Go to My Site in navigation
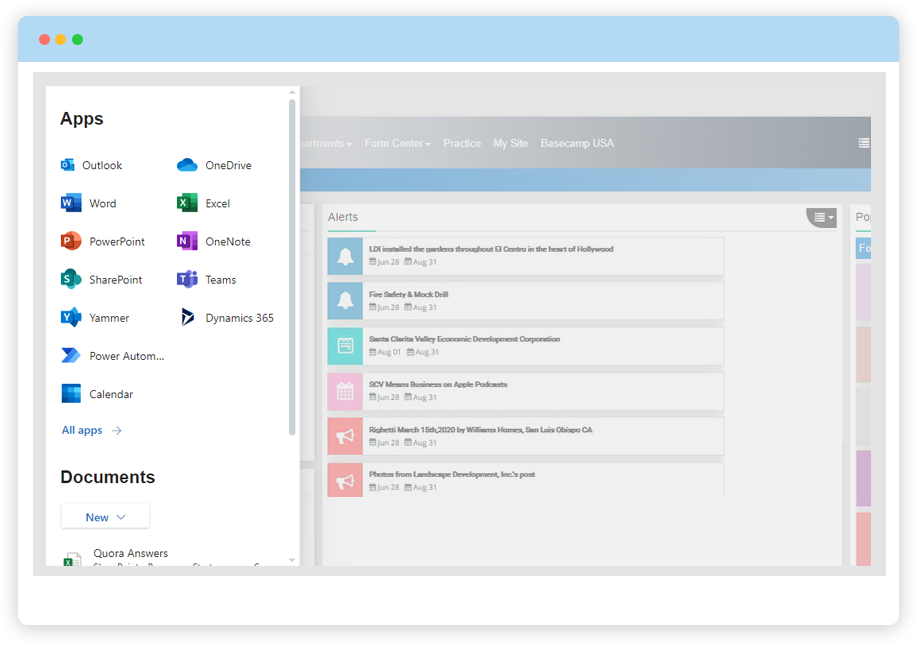The height and width of the screenshot is (645, 917). 511,143
